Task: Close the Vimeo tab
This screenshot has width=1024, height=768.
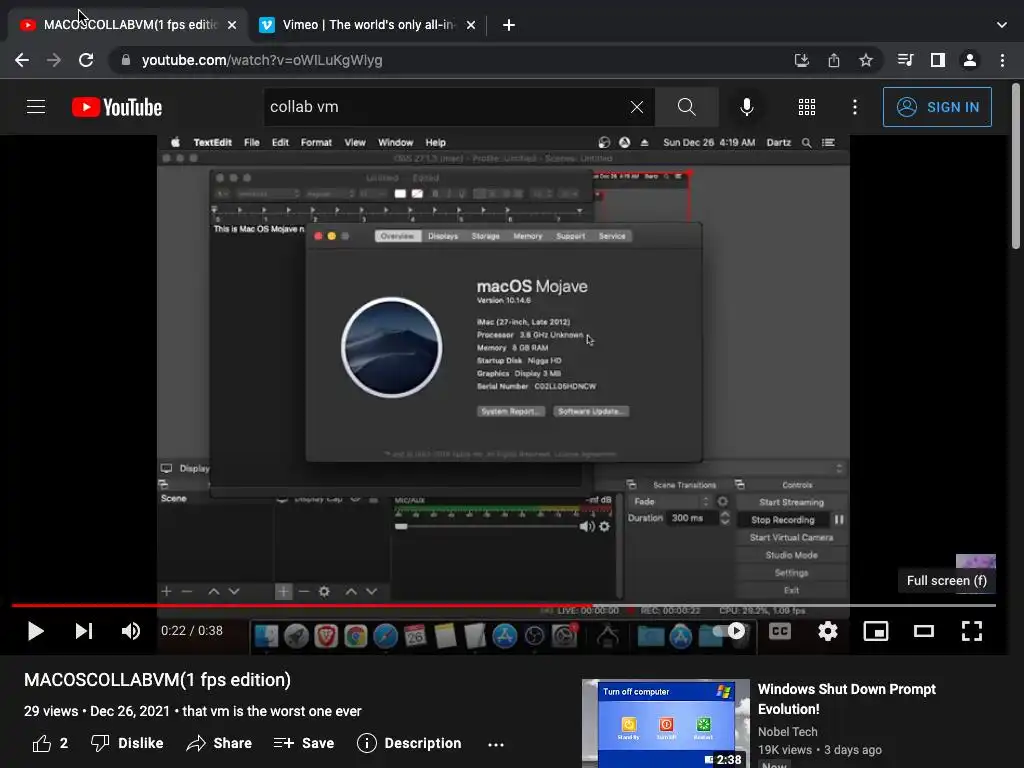Action: 471,25
